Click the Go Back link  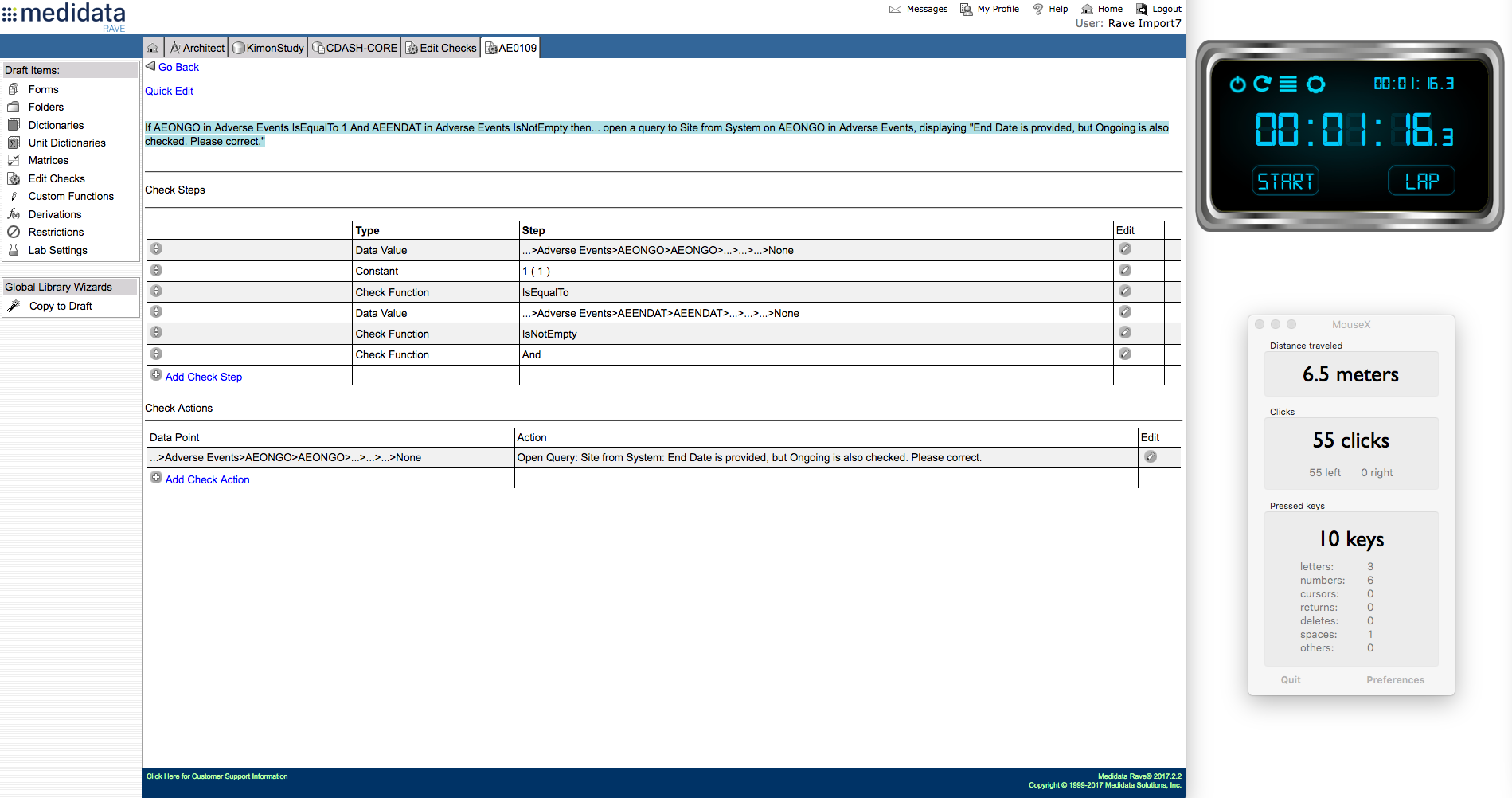[178, 68]
